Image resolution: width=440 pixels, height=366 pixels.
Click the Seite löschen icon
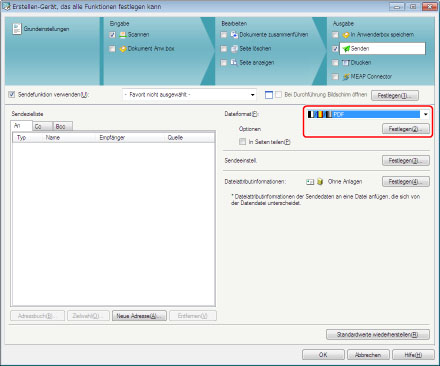[x=235, y=49]
